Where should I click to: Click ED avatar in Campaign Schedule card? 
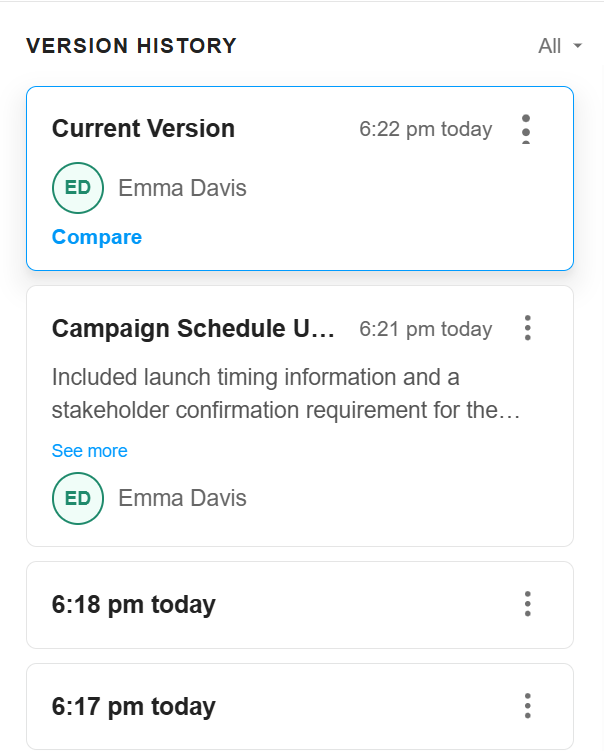tap(78, 498)
